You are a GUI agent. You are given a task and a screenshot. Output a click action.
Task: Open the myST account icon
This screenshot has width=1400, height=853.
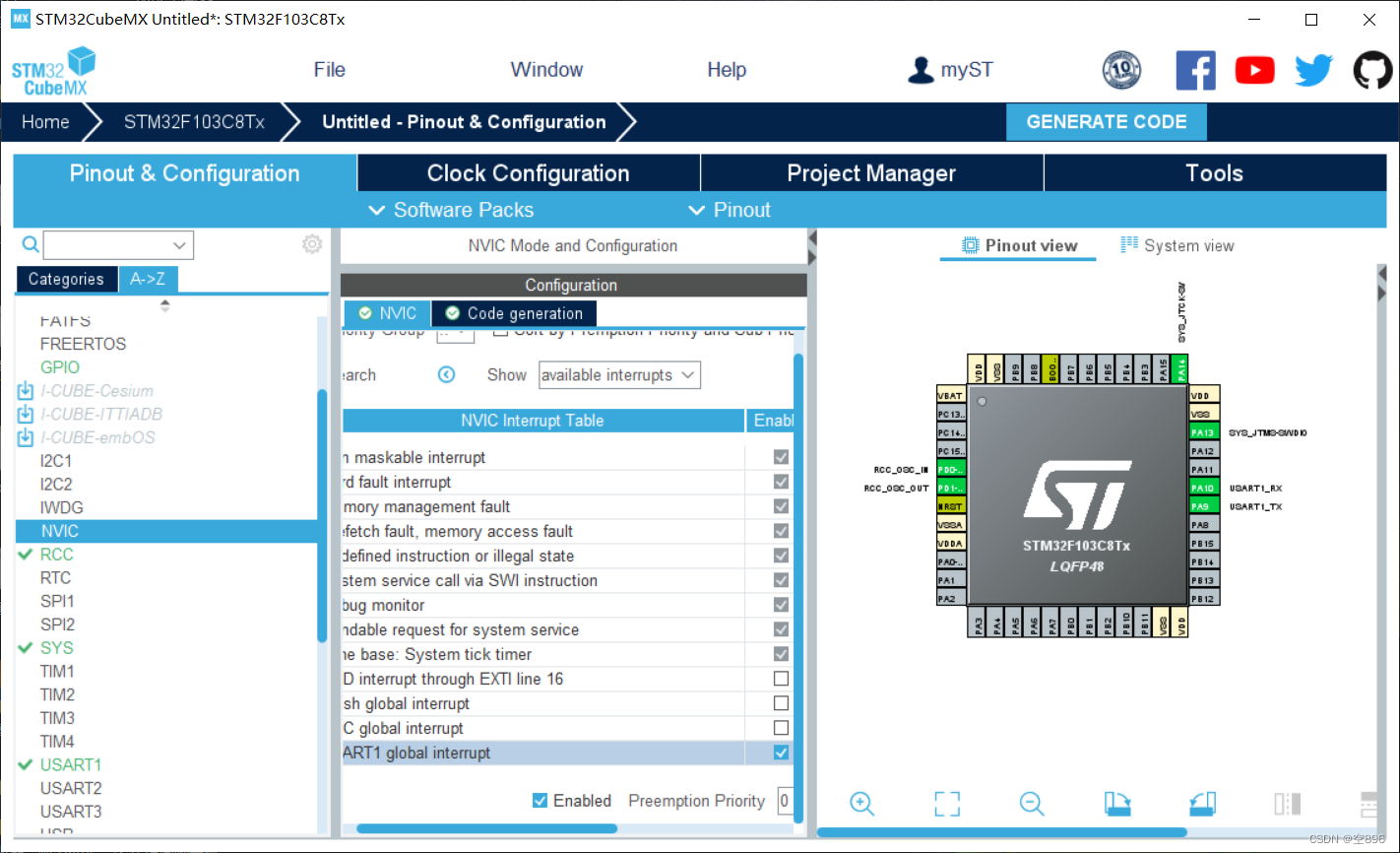(921, 70)
